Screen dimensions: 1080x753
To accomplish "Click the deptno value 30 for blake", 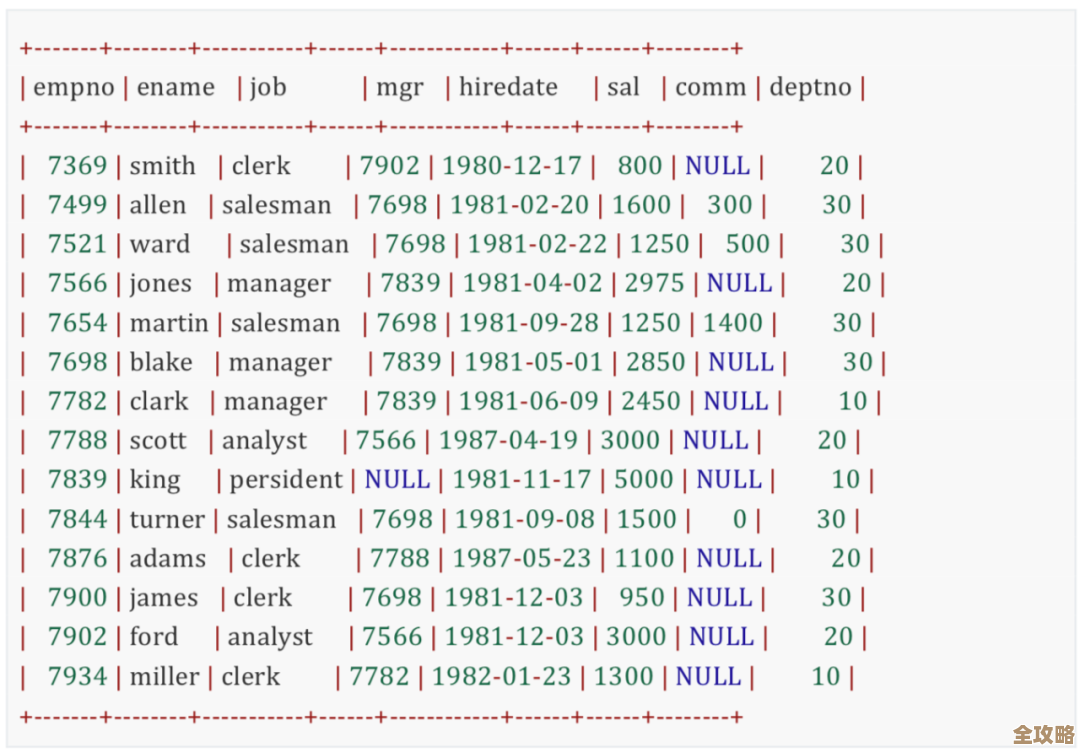I will pyautogui.click(x=856, y=362).
